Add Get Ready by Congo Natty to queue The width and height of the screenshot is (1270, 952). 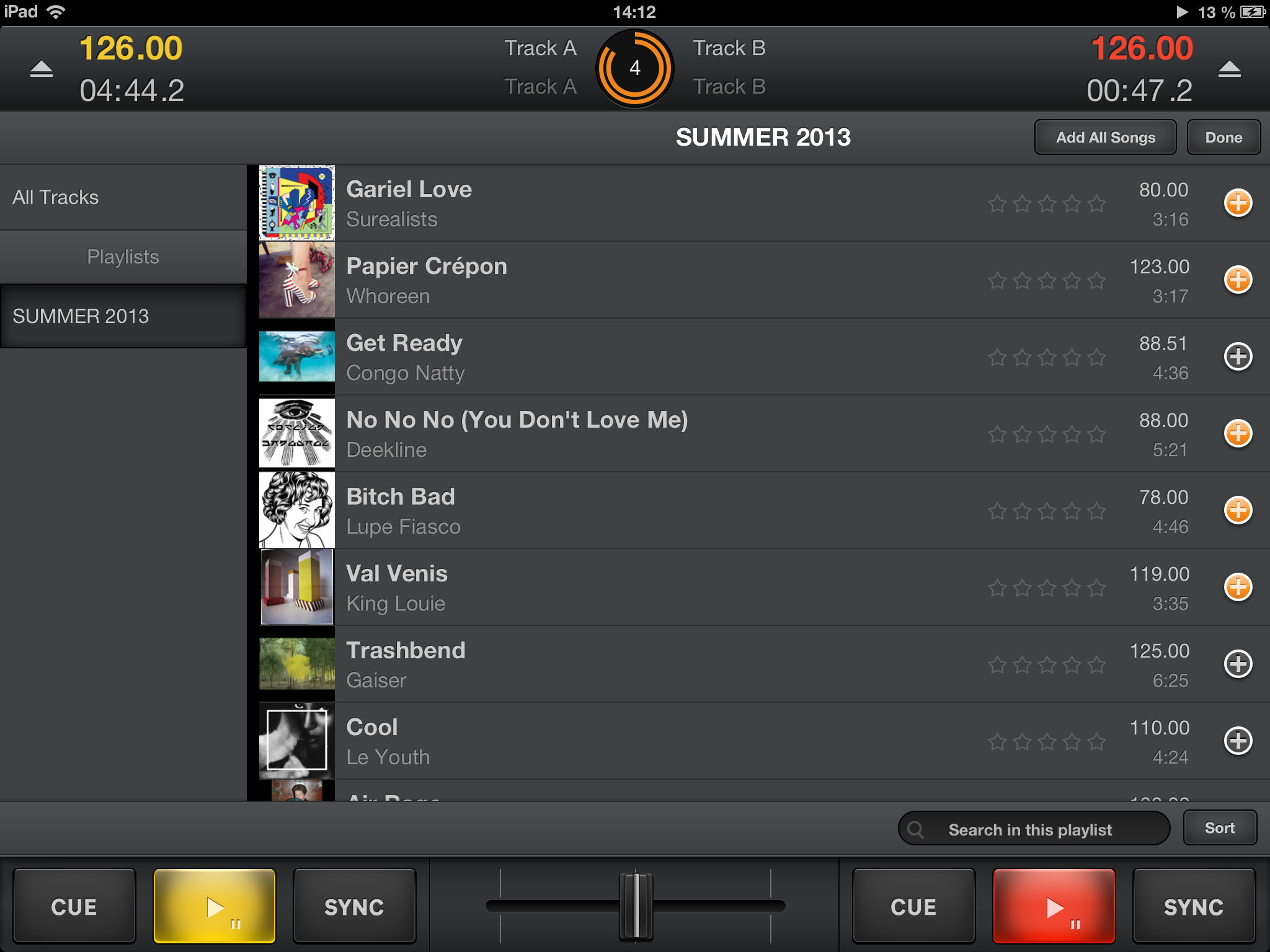[x=1238, y=356]
